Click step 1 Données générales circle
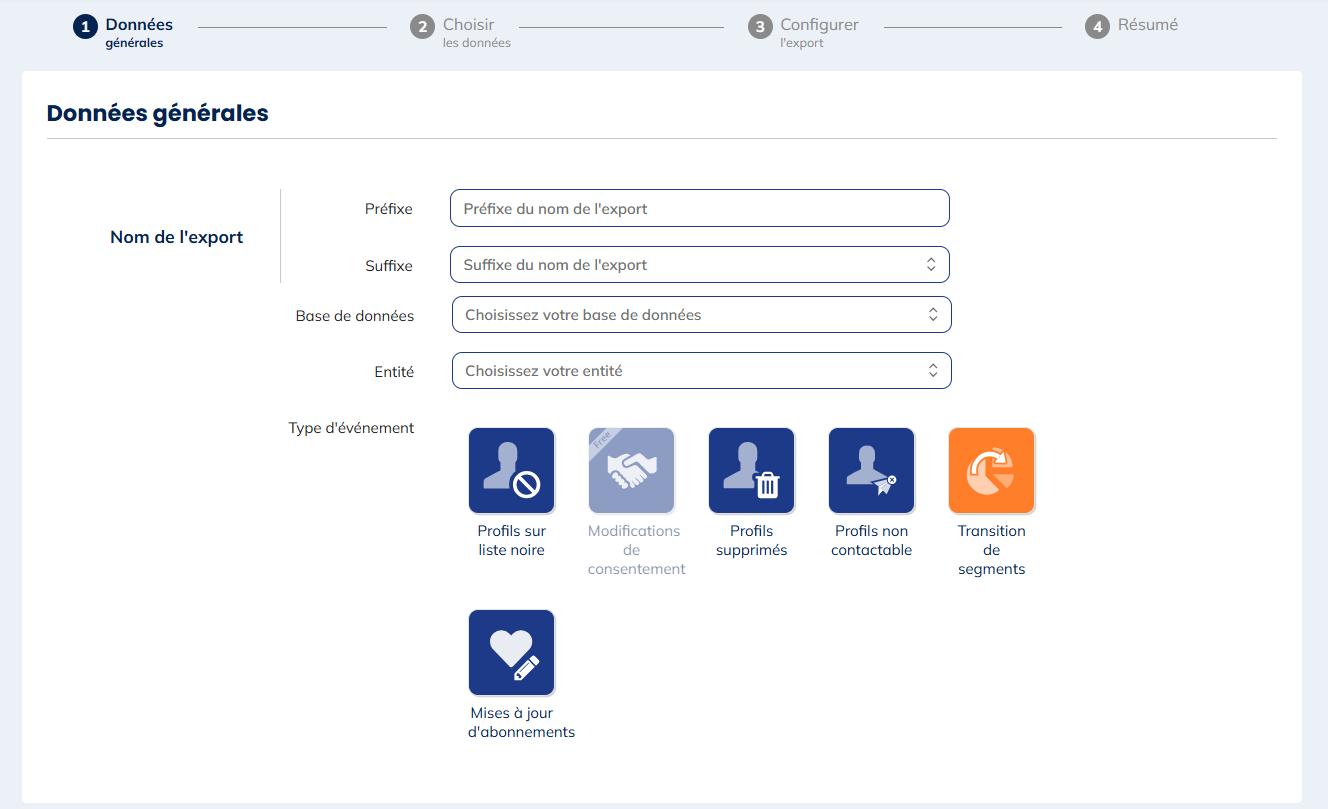Screen dimensions: 1328x809 [x=85, y=27]
